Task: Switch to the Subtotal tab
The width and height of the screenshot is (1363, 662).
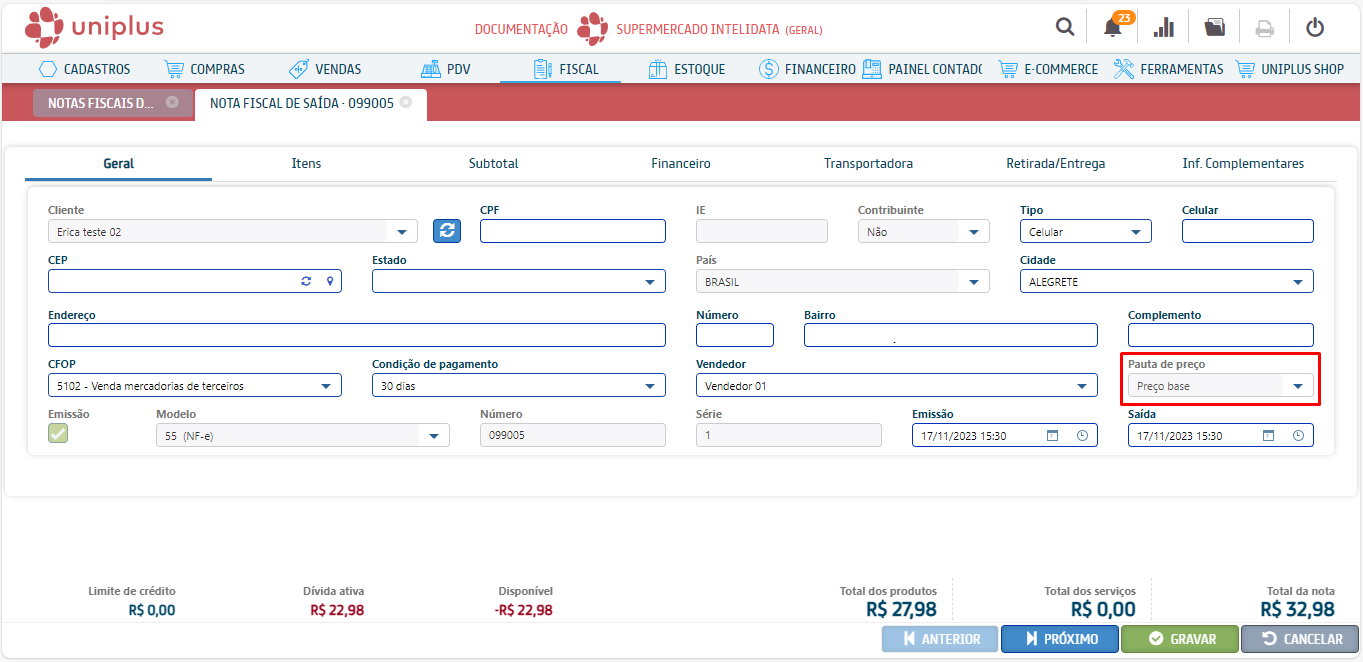Action: (493, 163)
